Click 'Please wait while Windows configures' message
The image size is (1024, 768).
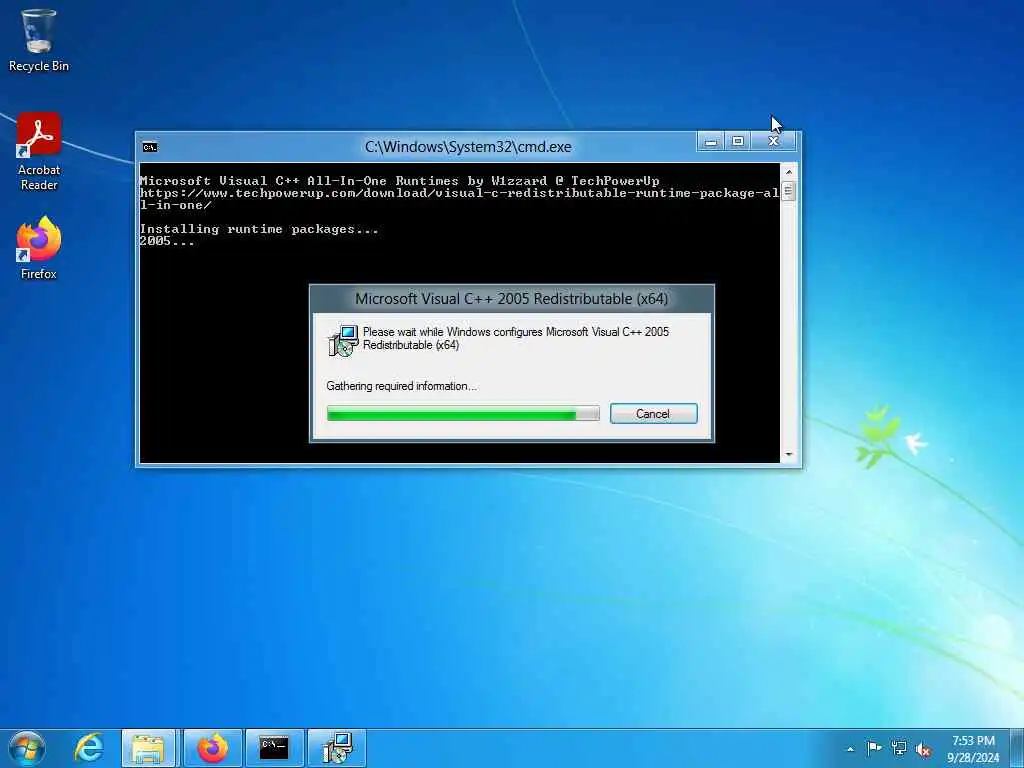point(516,338)
